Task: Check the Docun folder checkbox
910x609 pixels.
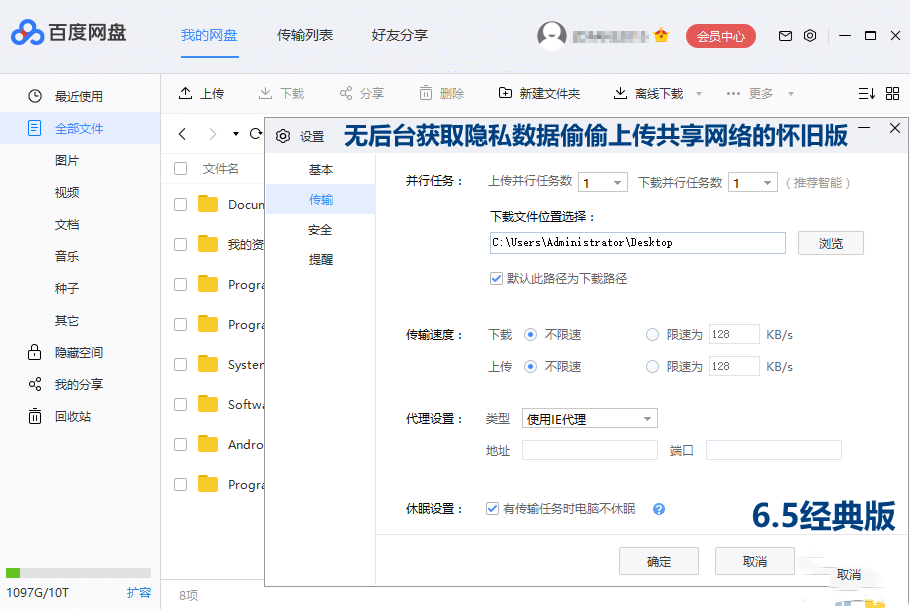Action: (x=180, y=204)
